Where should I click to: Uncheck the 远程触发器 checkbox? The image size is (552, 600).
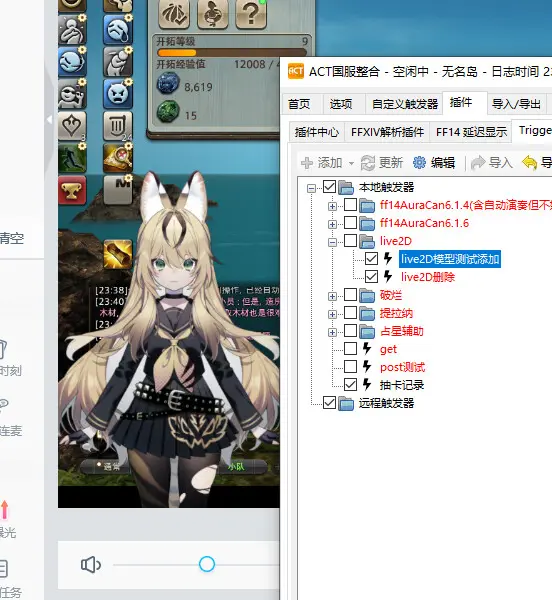click(x=329, y=403)
